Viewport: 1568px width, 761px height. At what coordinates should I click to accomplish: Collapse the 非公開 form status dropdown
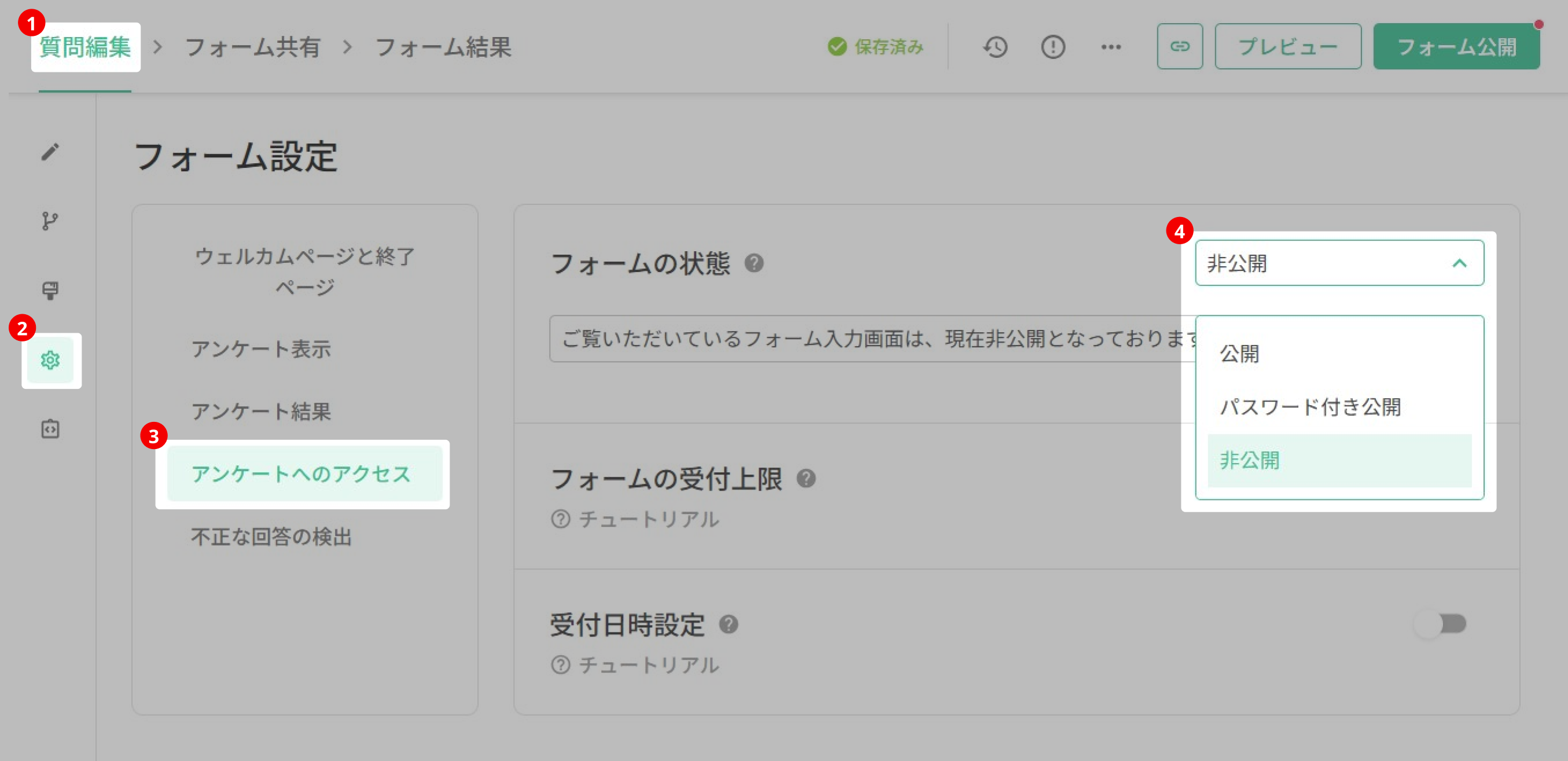(1339, 263)
